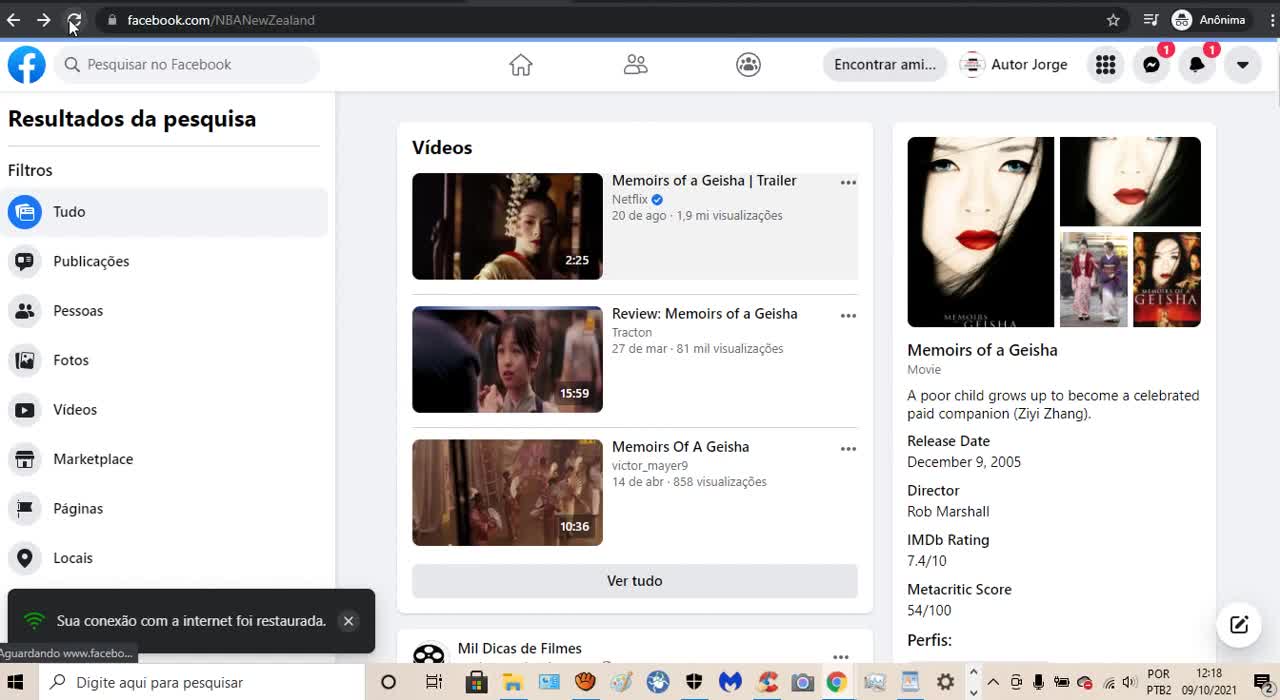Open options for the Geisha Trailer video

coord(848,183)
